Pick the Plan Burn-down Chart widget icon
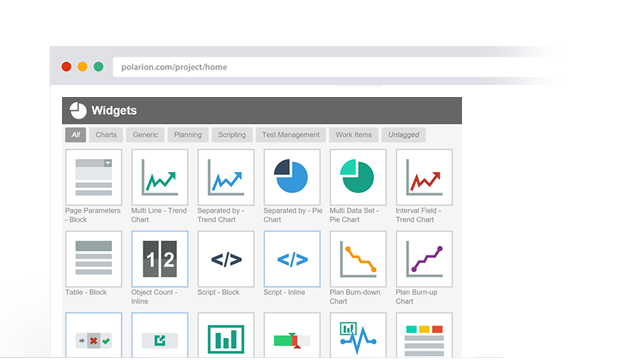The width and height of the screenshot is (640, 360). point(358,259)
